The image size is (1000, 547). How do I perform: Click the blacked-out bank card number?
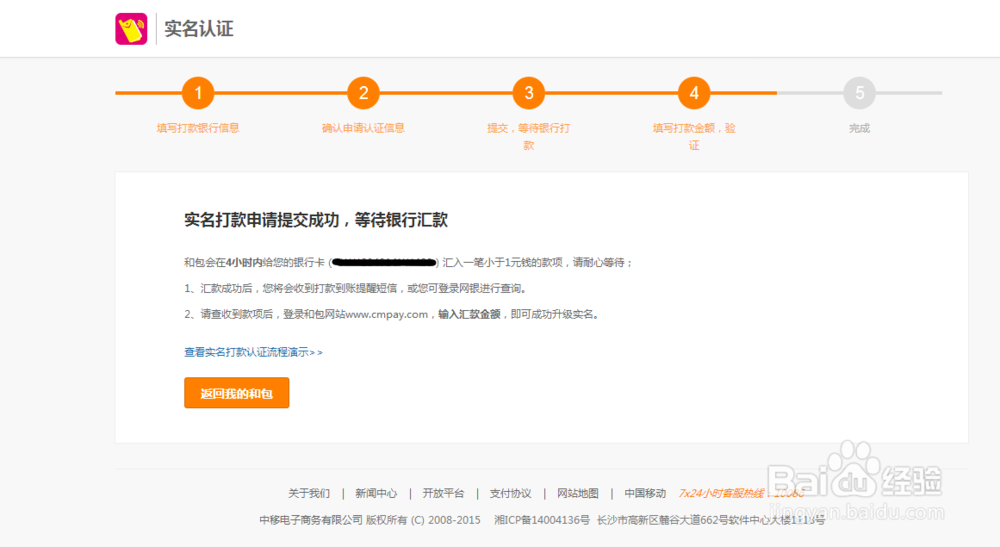384,262
